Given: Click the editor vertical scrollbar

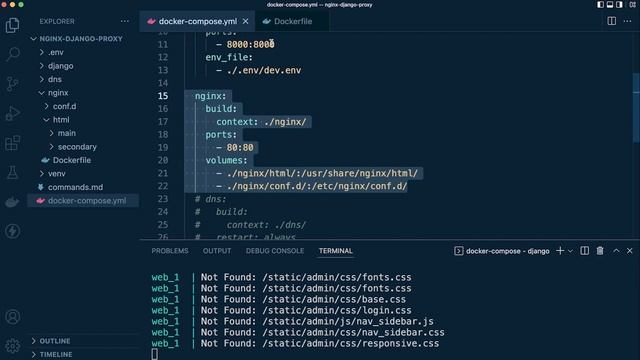Looking at the screenshot, I should [636, 108].
